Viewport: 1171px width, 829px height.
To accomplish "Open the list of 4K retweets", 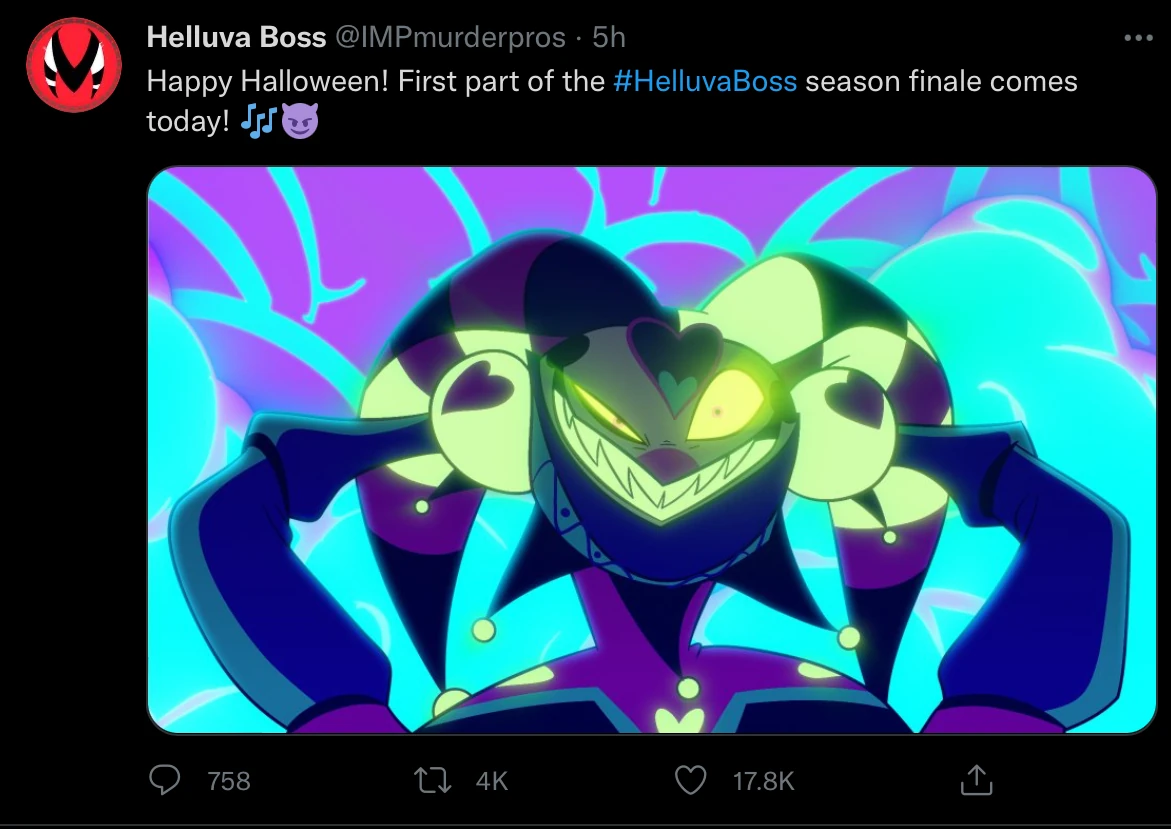I will click(490, 782).
